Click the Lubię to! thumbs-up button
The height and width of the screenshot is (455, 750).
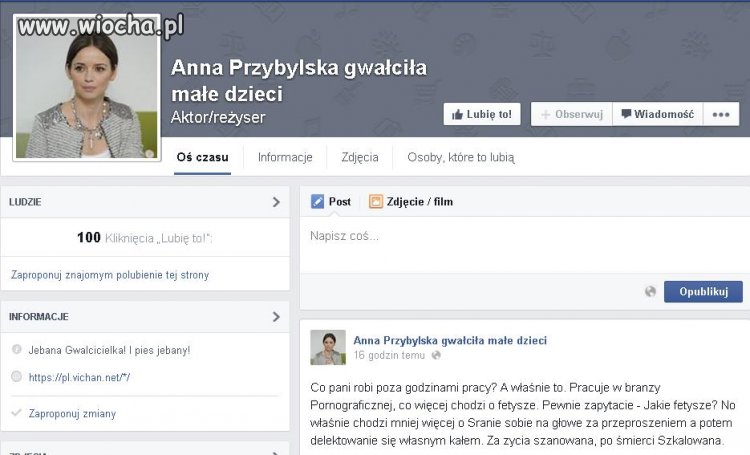point(482,114)
